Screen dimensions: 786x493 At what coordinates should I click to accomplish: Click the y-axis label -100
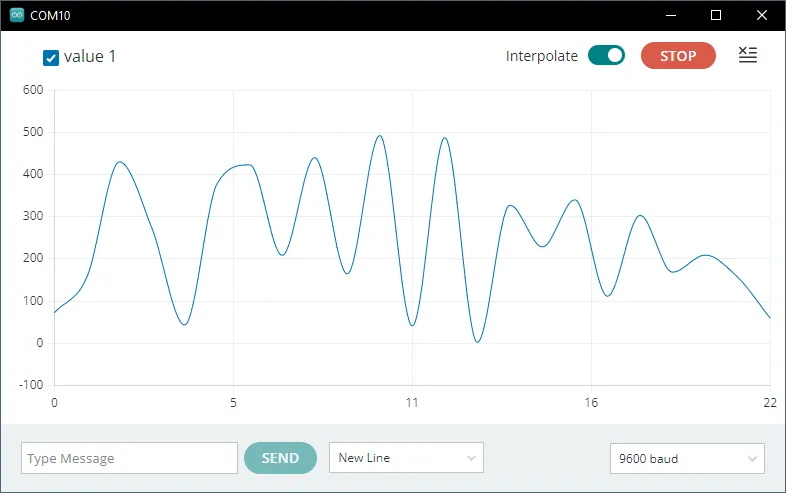(x=31, y=385)
